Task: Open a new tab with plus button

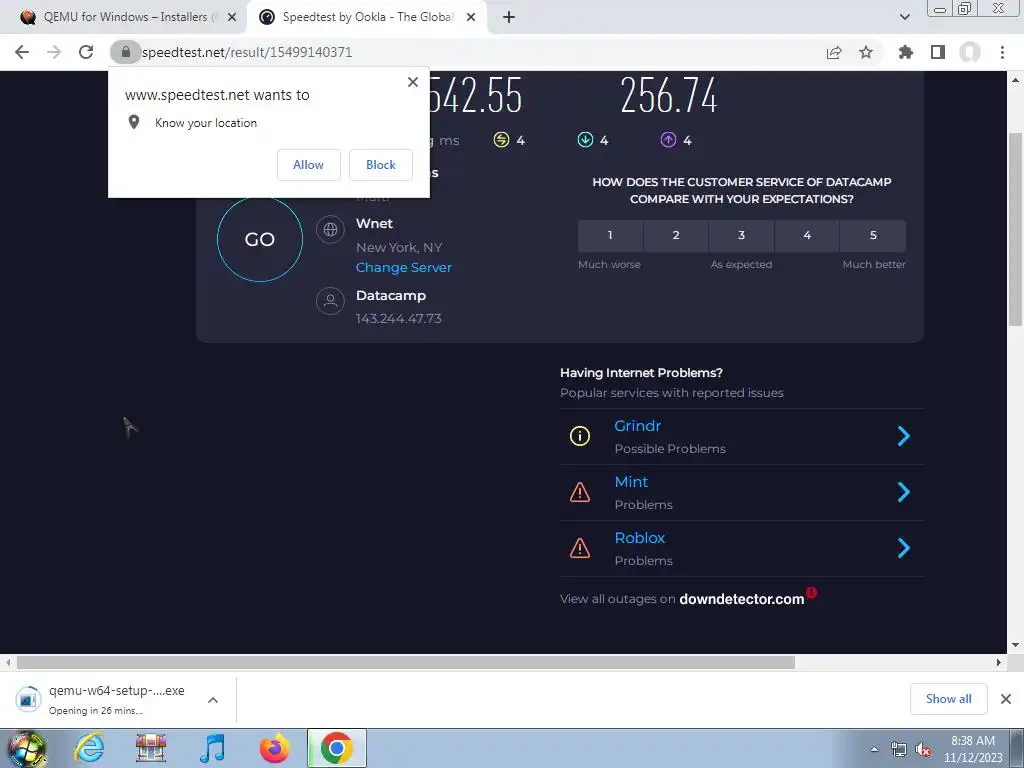Action: coord(509,17)
